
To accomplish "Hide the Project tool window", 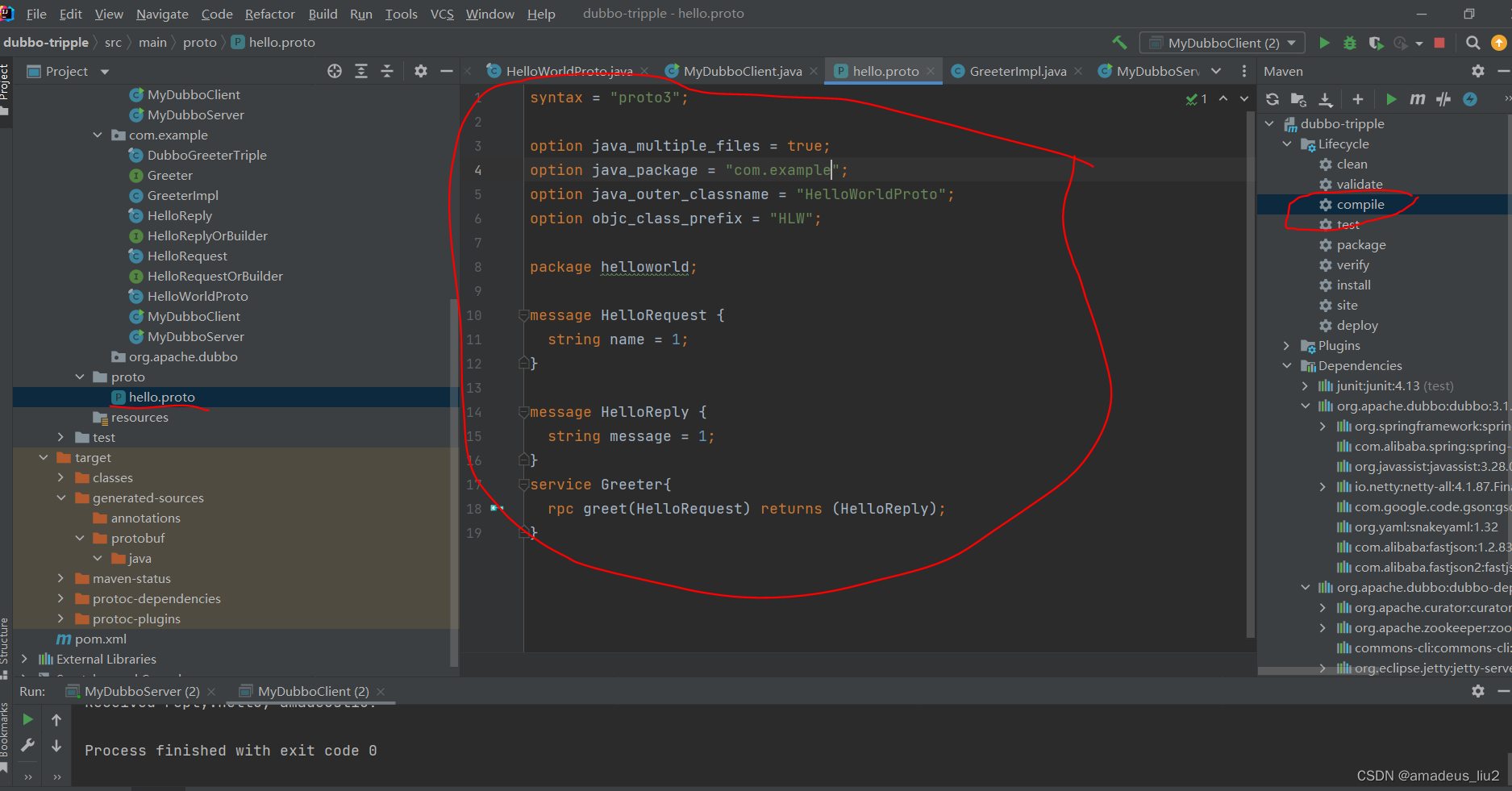I will (x=447, y=71).
